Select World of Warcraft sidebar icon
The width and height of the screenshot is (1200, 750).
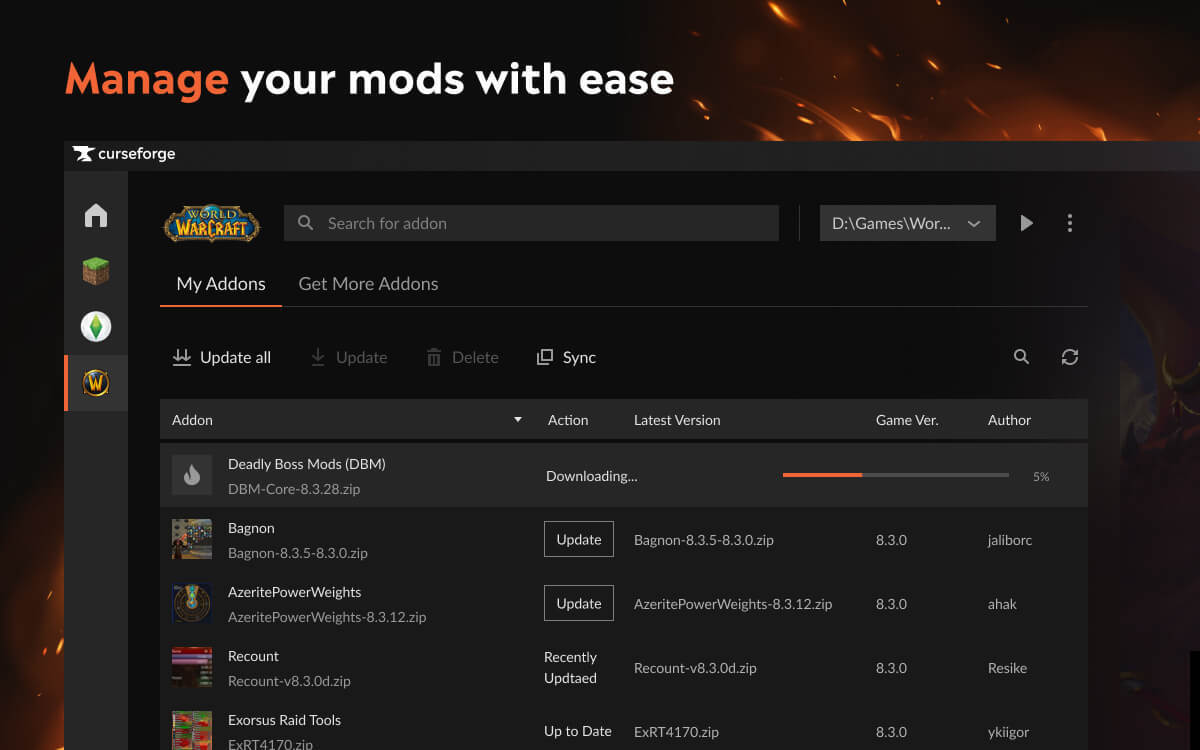click(96, 383)
